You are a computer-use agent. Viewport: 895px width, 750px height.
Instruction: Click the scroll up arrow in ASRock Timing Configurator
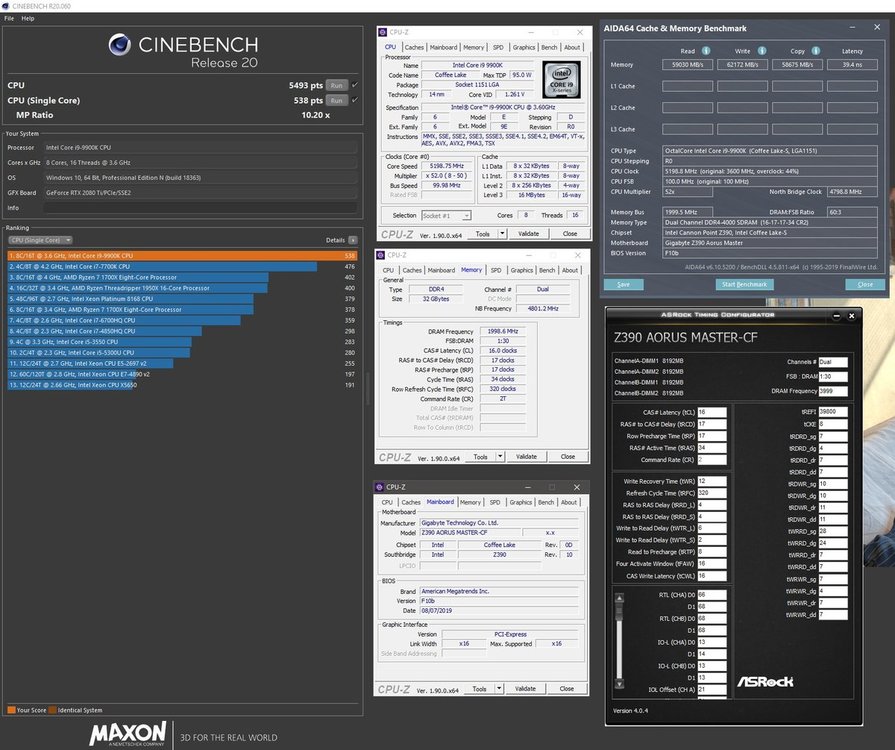[x=619, y=598]
